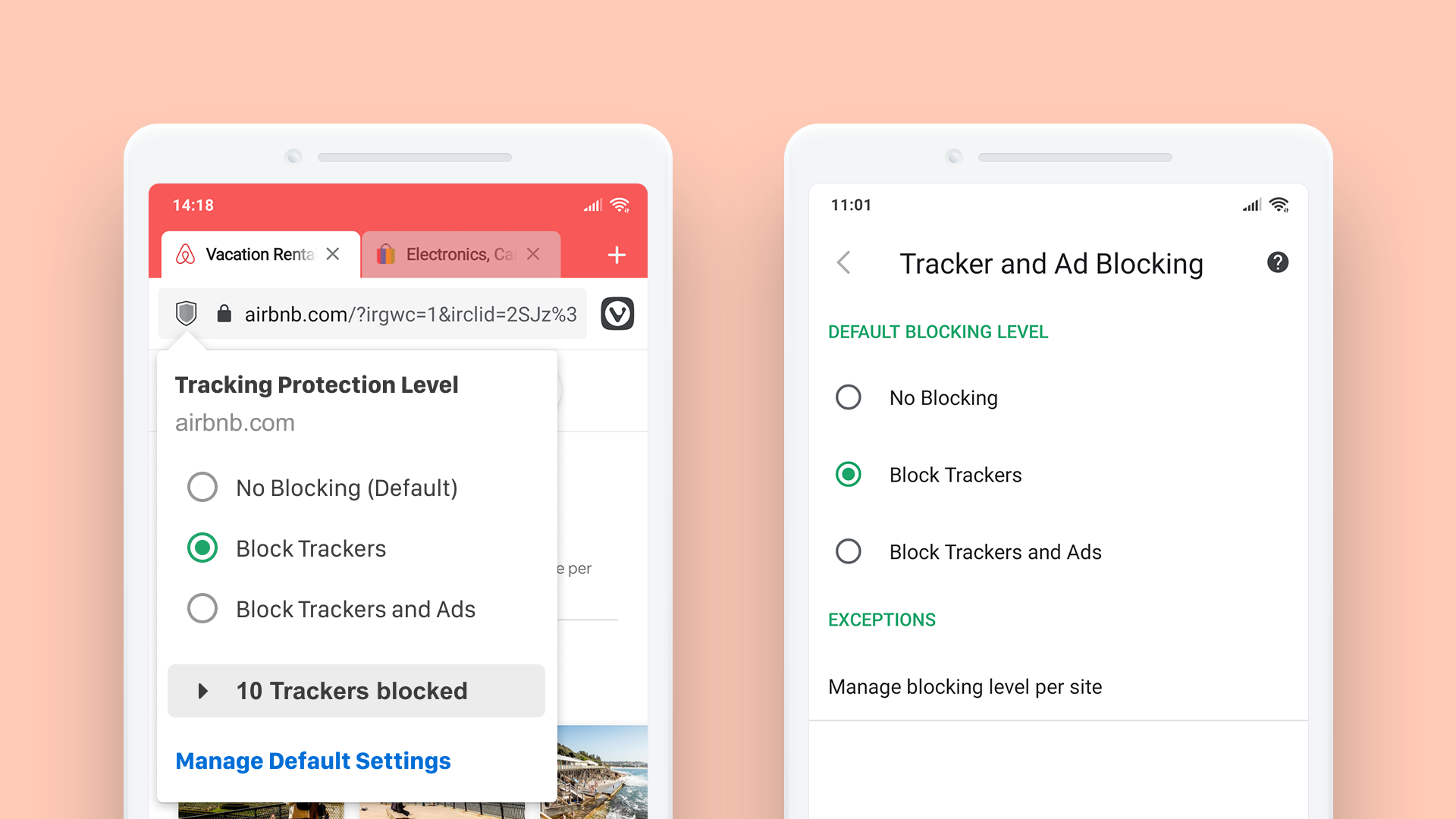Click the tracking protection shield icon
Screen dimensions: 1456x819
click(x=186, y=313)
